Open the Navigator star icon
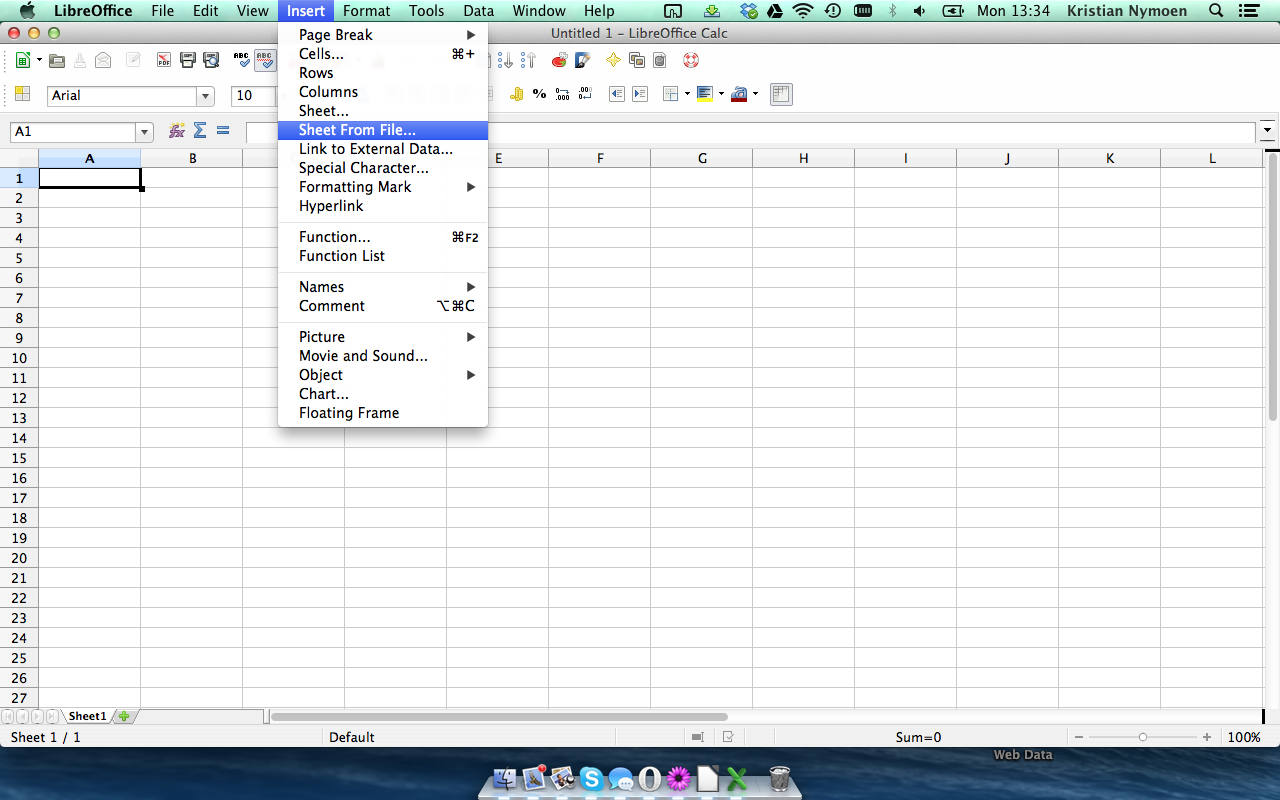This screenshot has height=800, width=1280. point(613,60)
